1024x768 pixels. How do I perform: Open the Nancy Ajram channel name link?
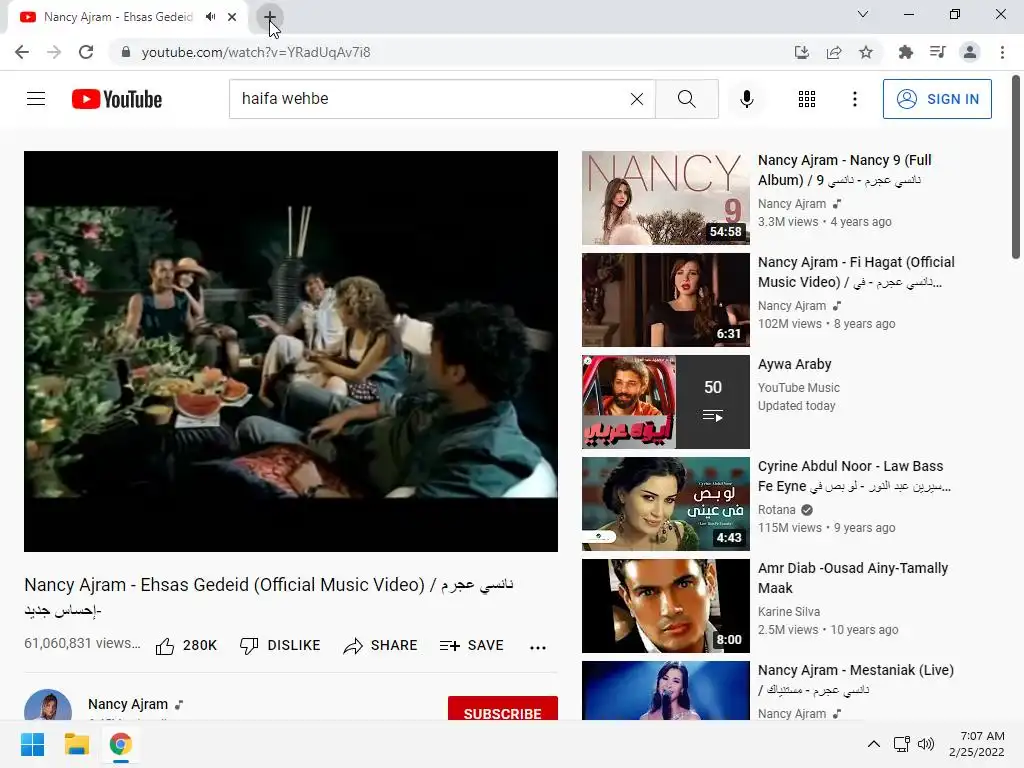(x=128, y=704)
